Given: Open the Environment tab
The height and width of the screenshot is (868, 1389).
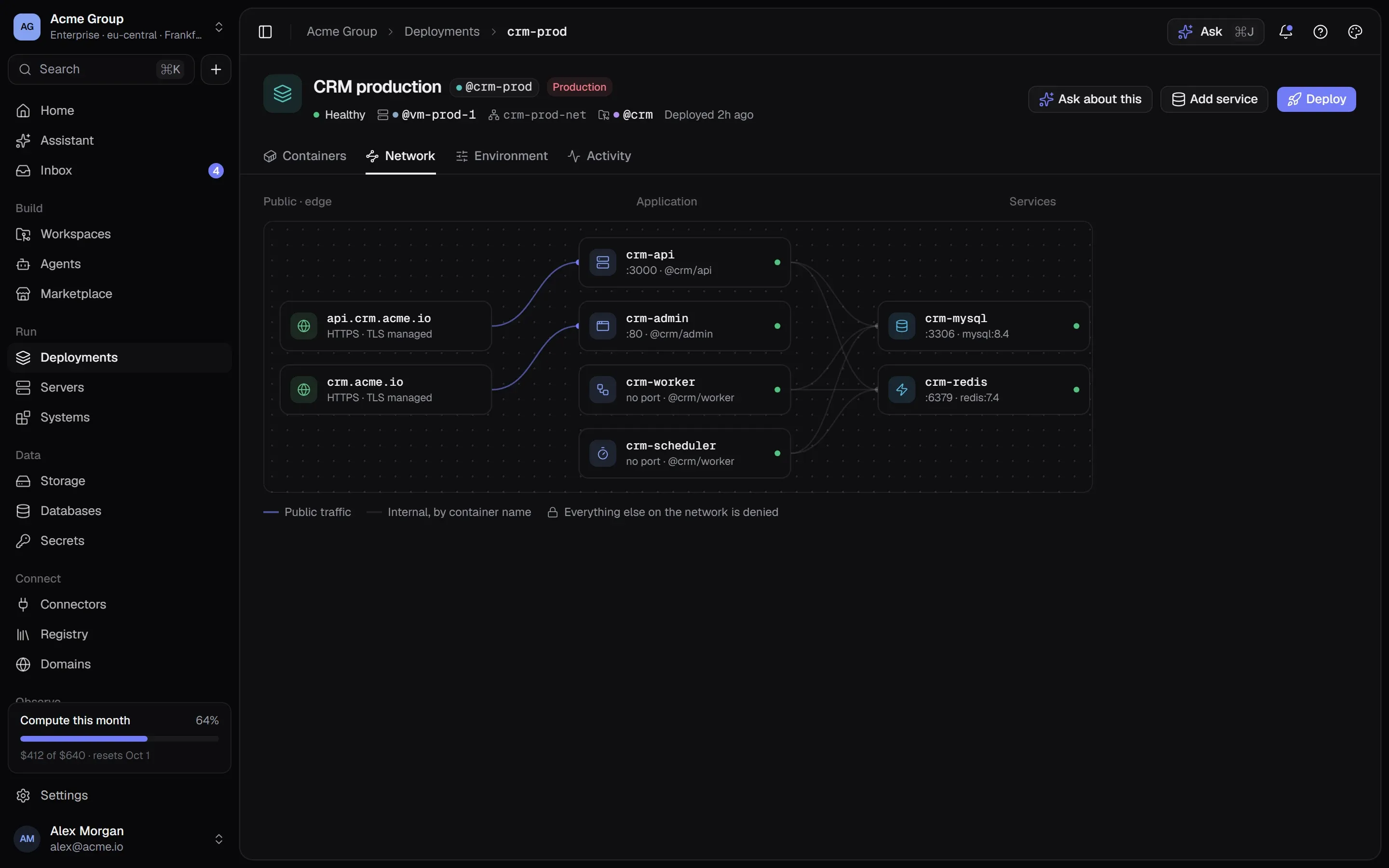Looking at the screenshot, I should tap(502, 156).
